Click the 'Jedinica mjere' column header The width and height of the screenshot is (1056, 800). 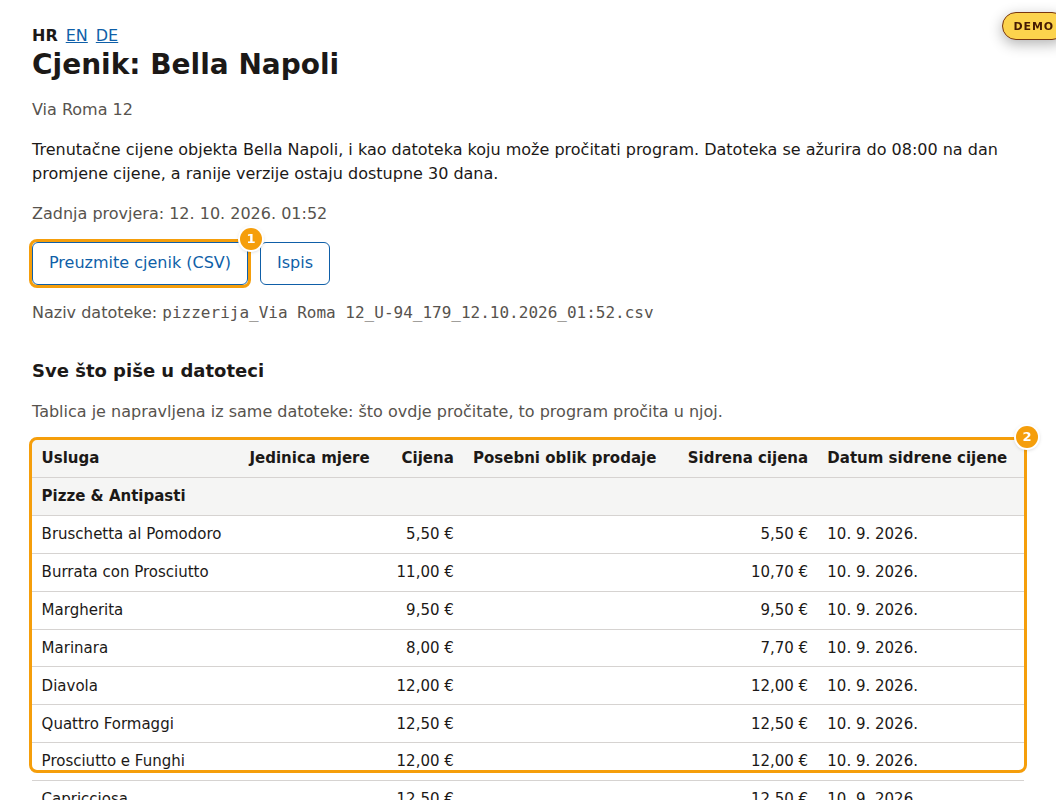[309, 458]
